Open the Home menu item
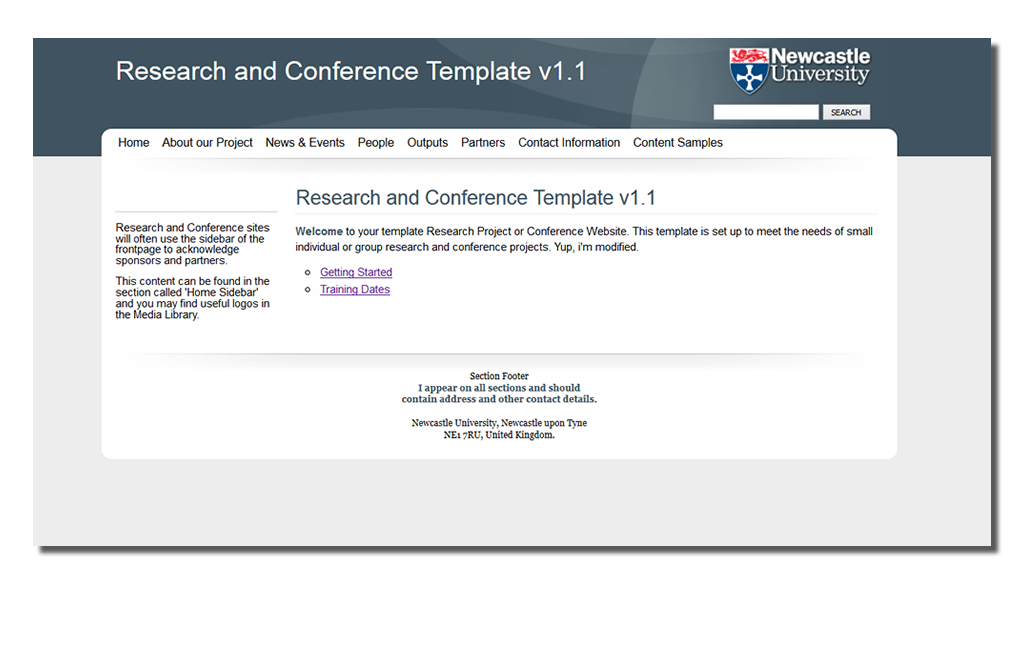This screenshot has width=1024, height=657. pos(133,143)
